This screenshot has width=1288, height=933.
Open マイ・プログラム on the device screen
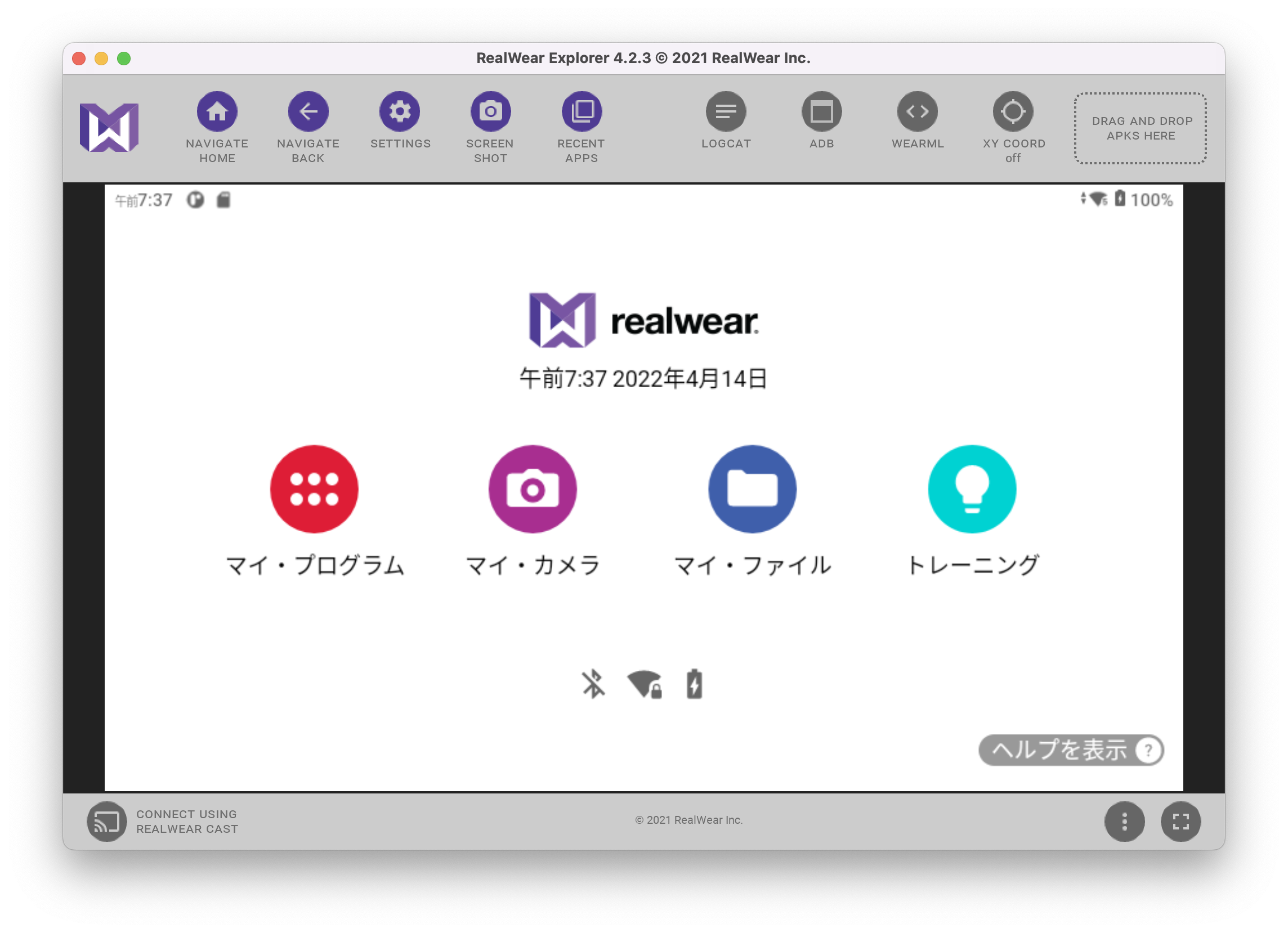(314, 489)
